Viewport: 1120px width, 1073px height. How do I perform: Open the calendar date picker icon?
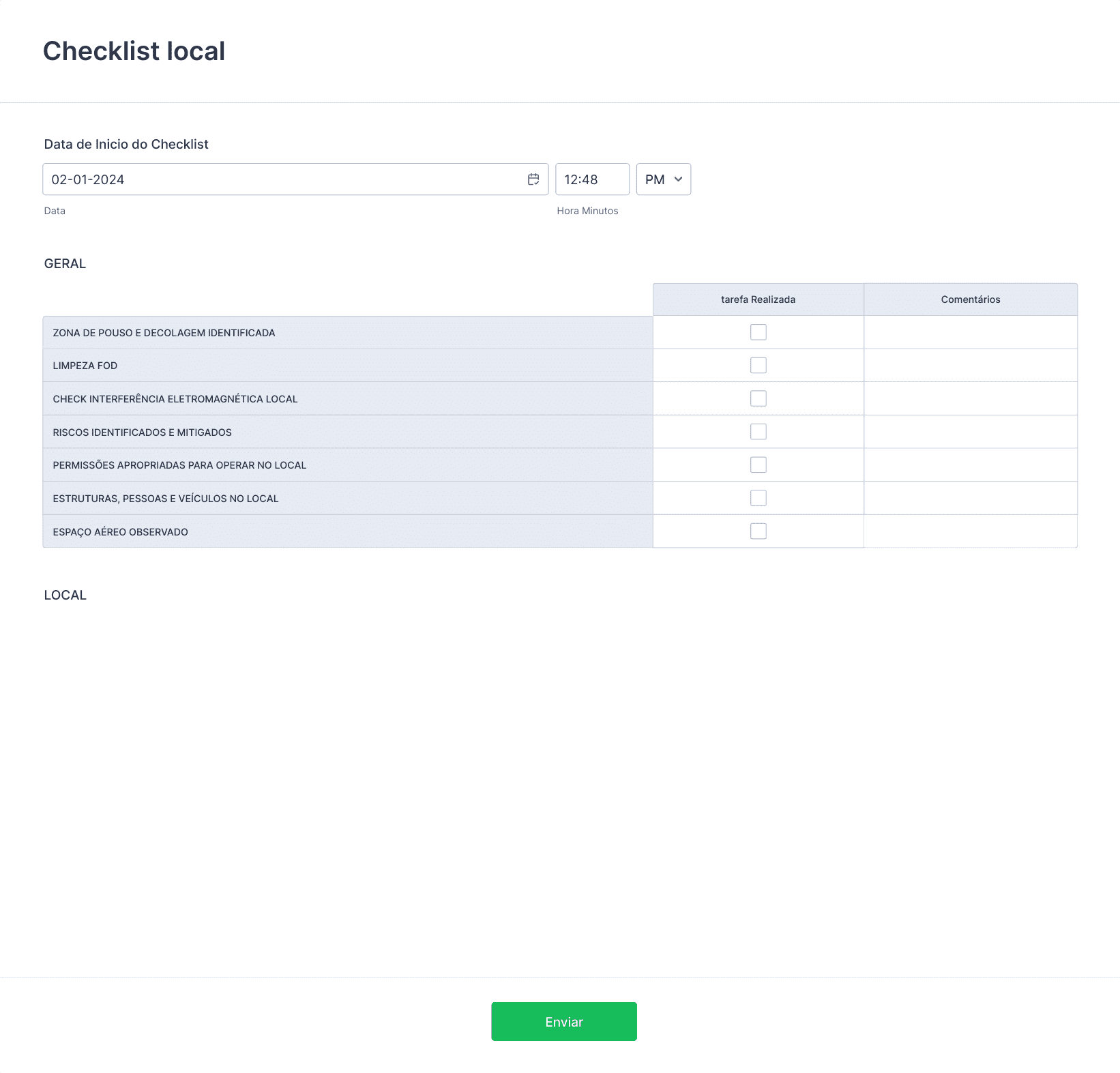point(533,179)
